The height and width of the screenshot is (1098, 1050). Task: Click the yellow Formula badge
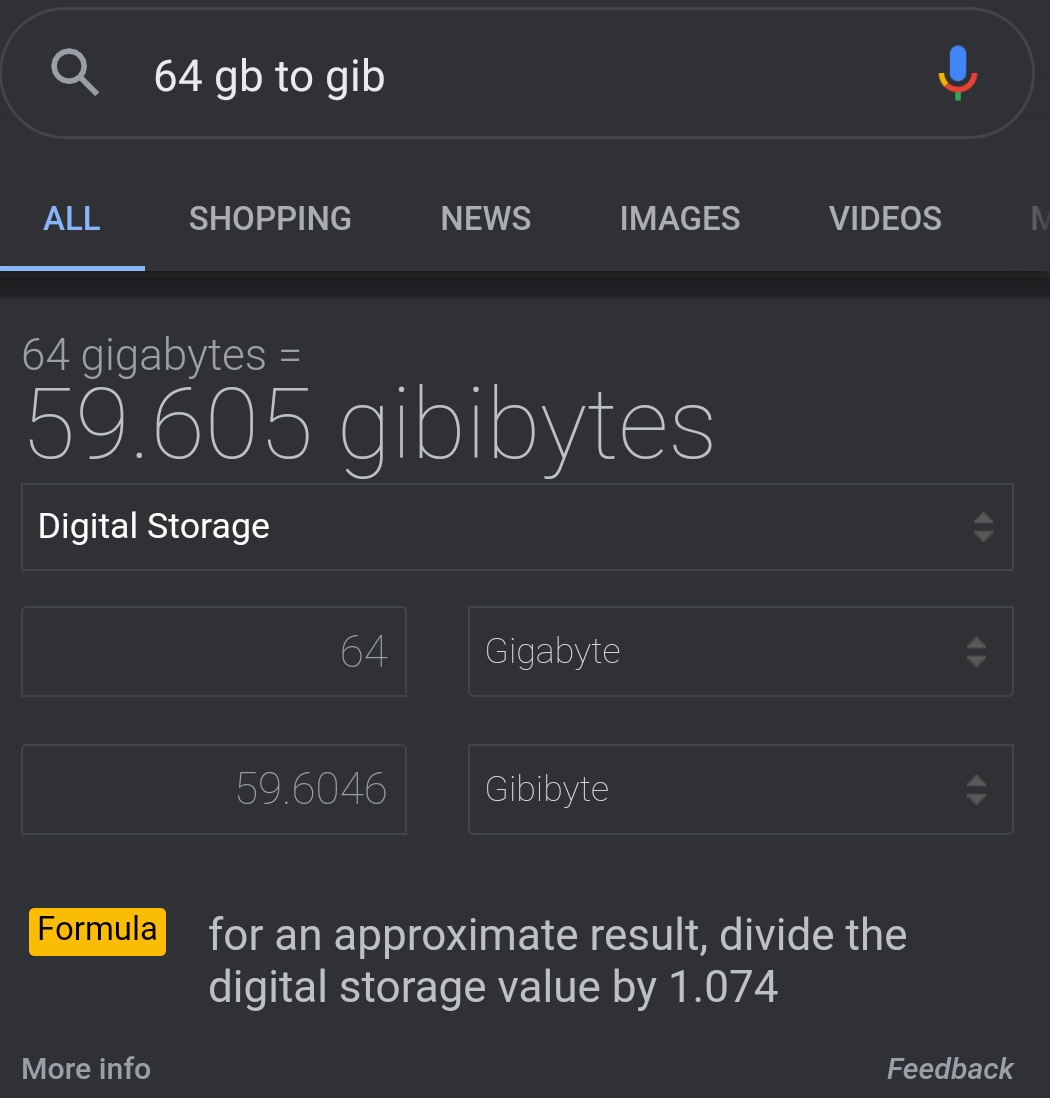coord(97,931)
